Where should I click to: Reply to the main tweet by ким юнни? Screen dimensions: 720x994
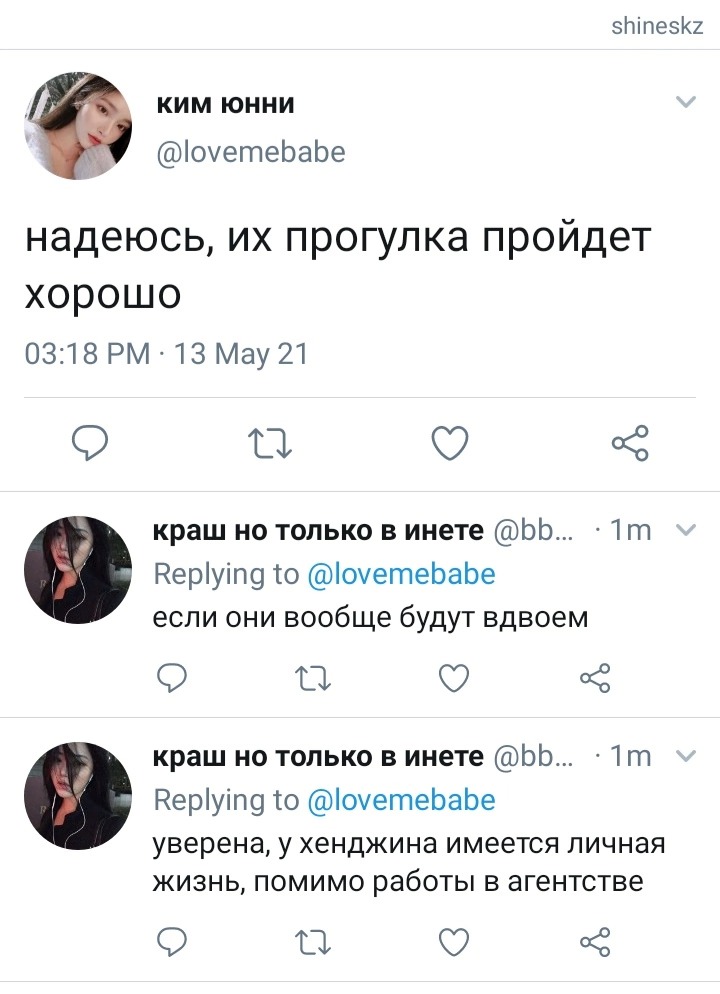click(89, 442)
